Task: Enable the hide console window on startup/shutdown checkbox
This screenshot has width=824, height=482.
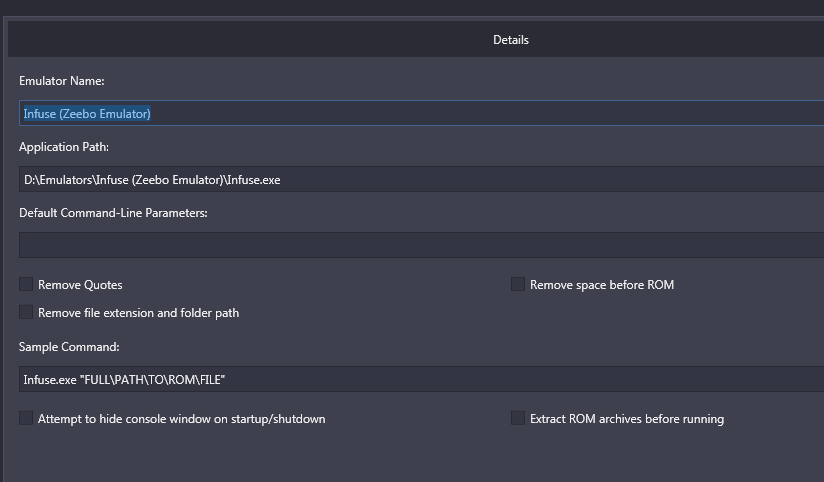Action: tap(26, 418)
